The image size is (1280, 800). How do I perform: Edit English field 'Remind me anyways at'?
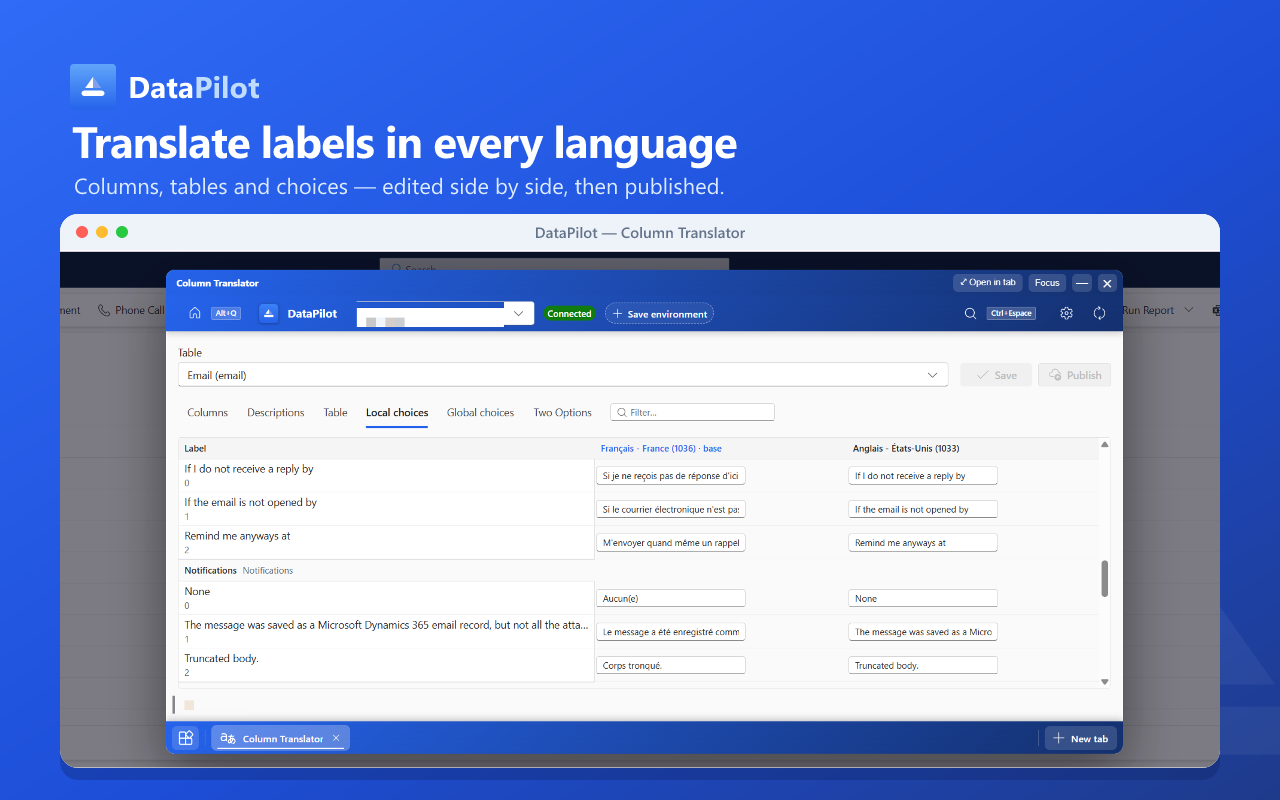pos(923,543)
